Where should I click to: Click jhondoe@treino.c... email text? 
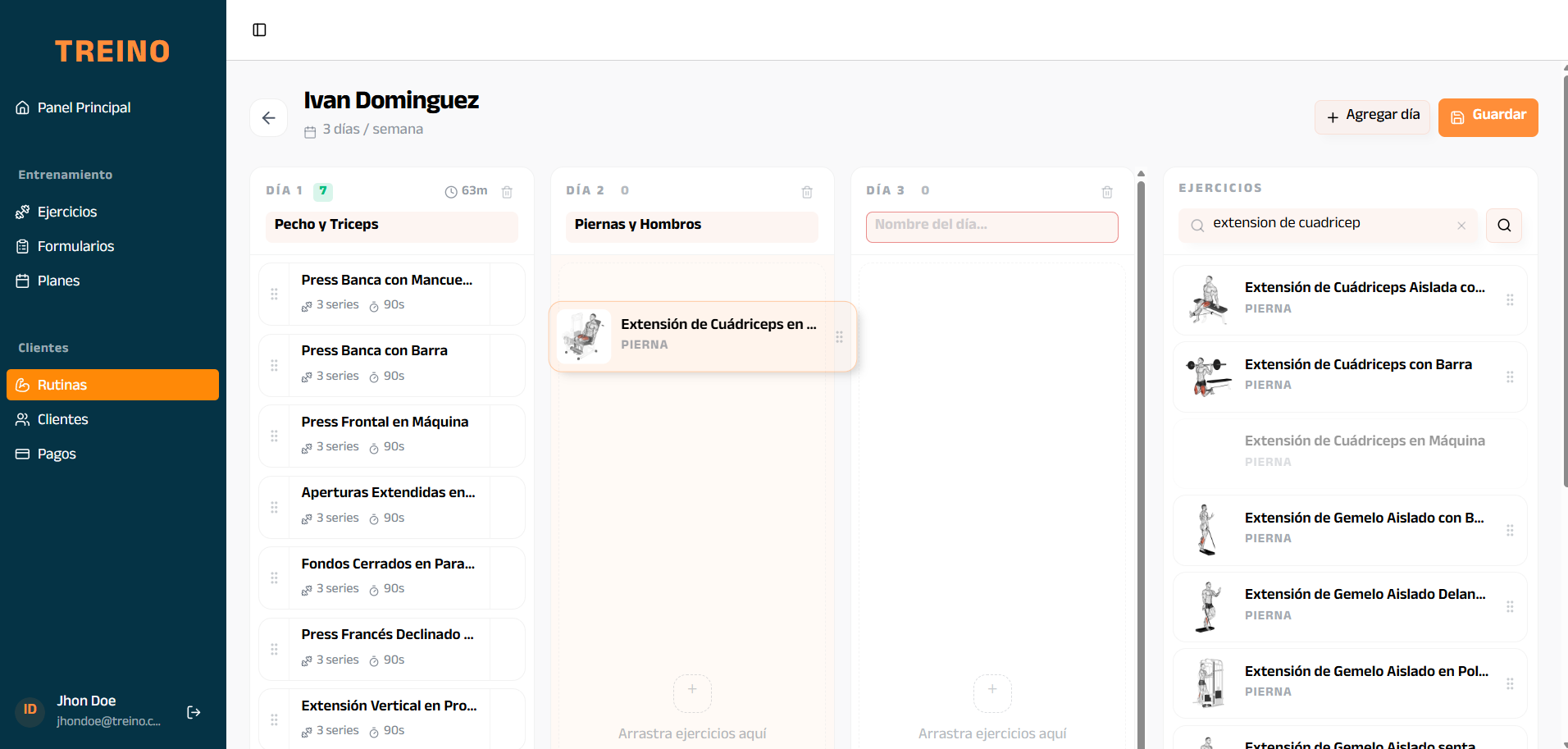108,721
